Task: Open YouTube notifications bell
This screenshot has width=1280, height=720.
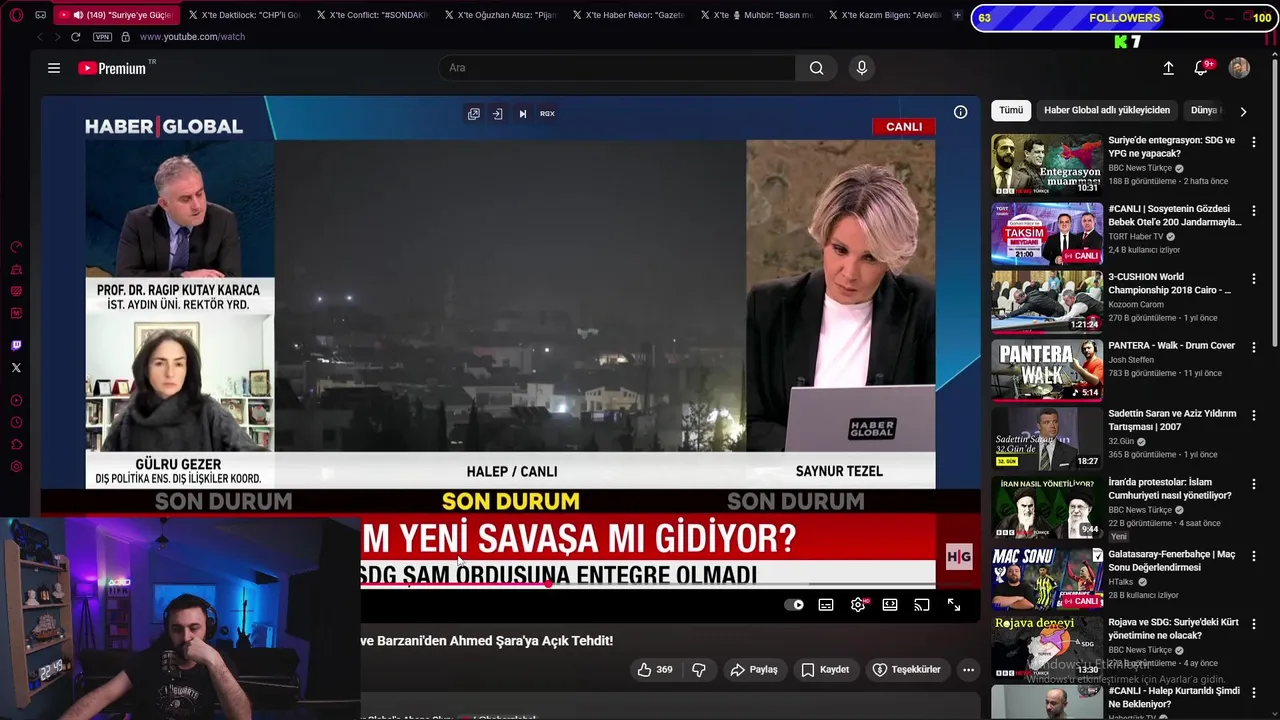Action: (x=1202, y=68)
